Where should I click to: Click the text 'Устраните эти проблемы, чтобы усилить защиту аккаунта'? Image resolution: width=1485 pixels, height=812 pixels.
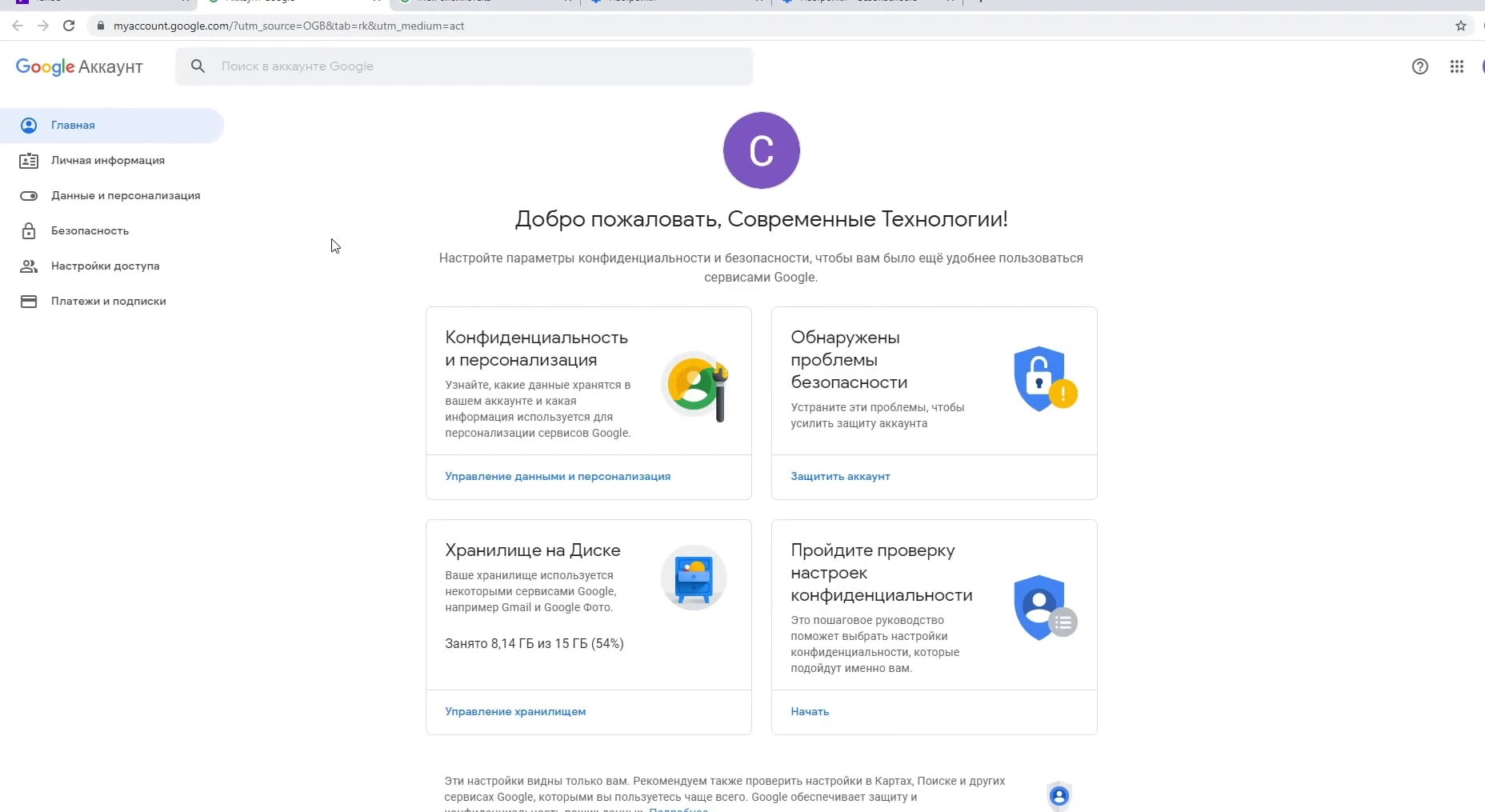[878, 415]
